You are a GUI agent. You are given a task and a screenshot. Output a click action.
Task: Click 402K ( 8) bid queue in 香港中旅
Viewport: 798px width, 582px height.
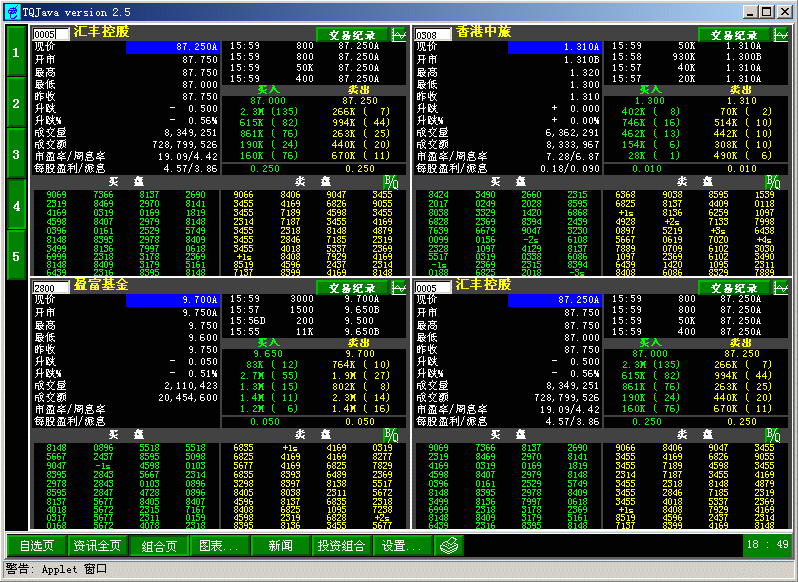[x=651, y=111]
